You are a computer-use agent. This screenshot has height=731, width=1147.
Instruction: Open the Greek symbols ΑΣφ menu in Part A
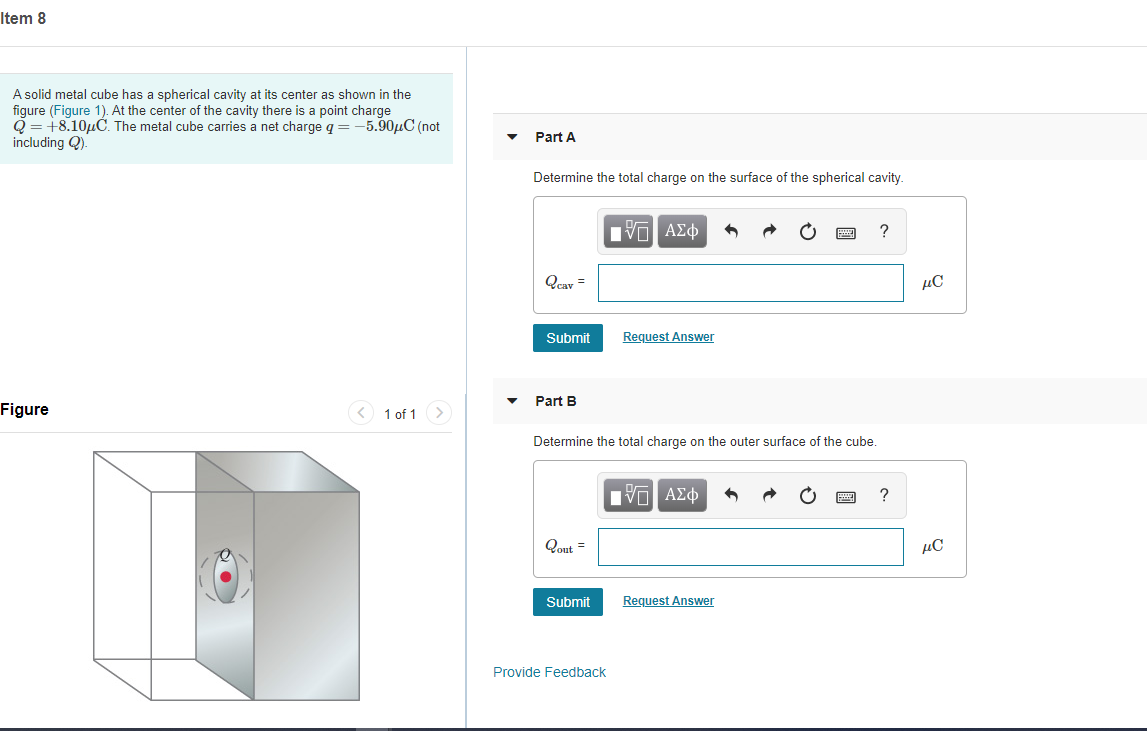681,230
